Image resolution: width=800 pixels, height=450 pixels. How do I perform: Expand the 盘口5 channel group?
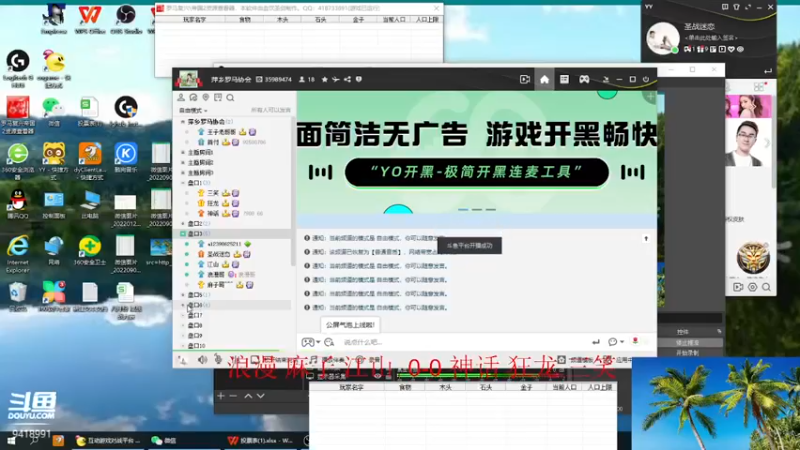pos(183,295)
